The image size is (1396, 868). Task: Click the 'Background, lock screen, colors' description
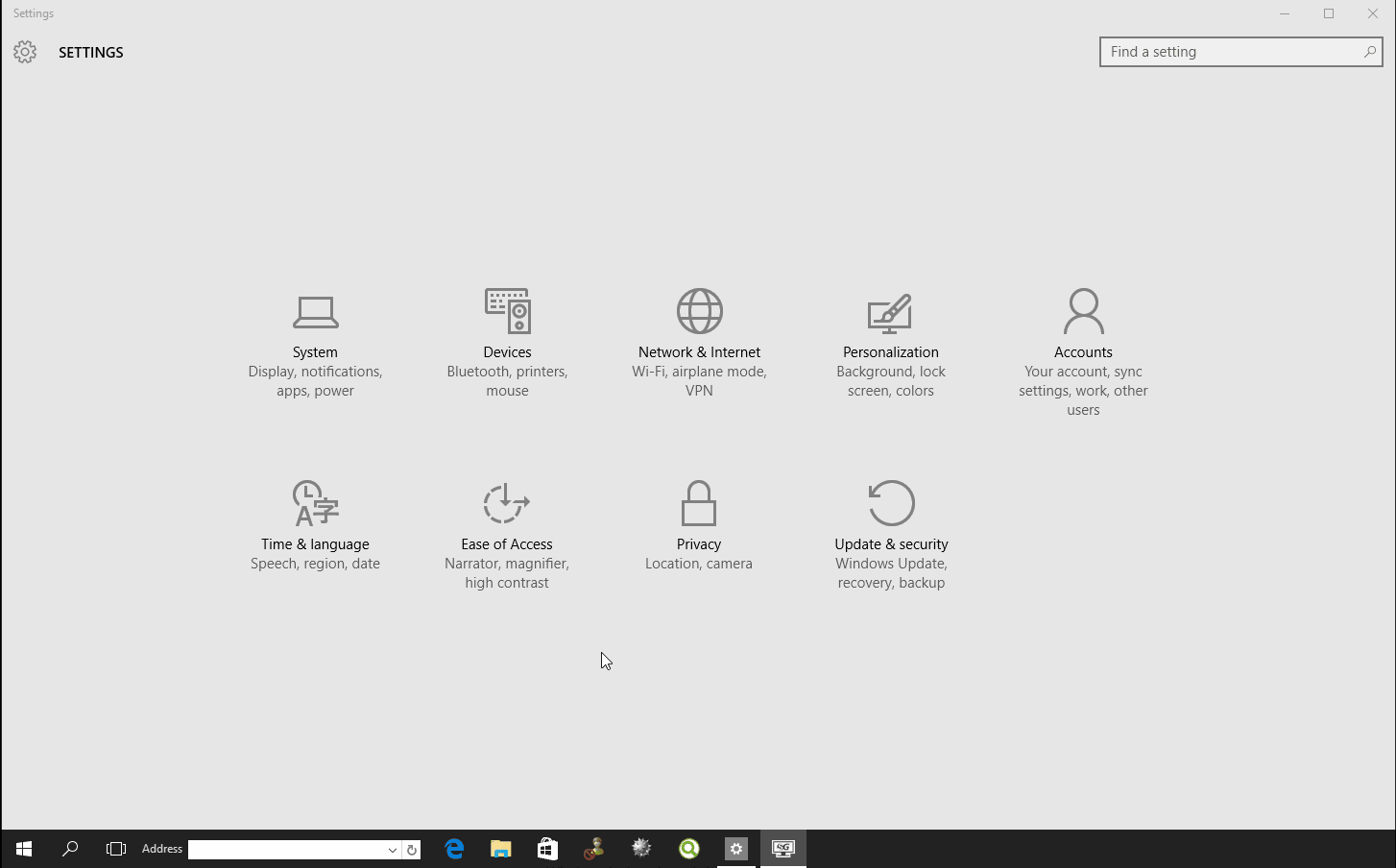click(891, 381)
